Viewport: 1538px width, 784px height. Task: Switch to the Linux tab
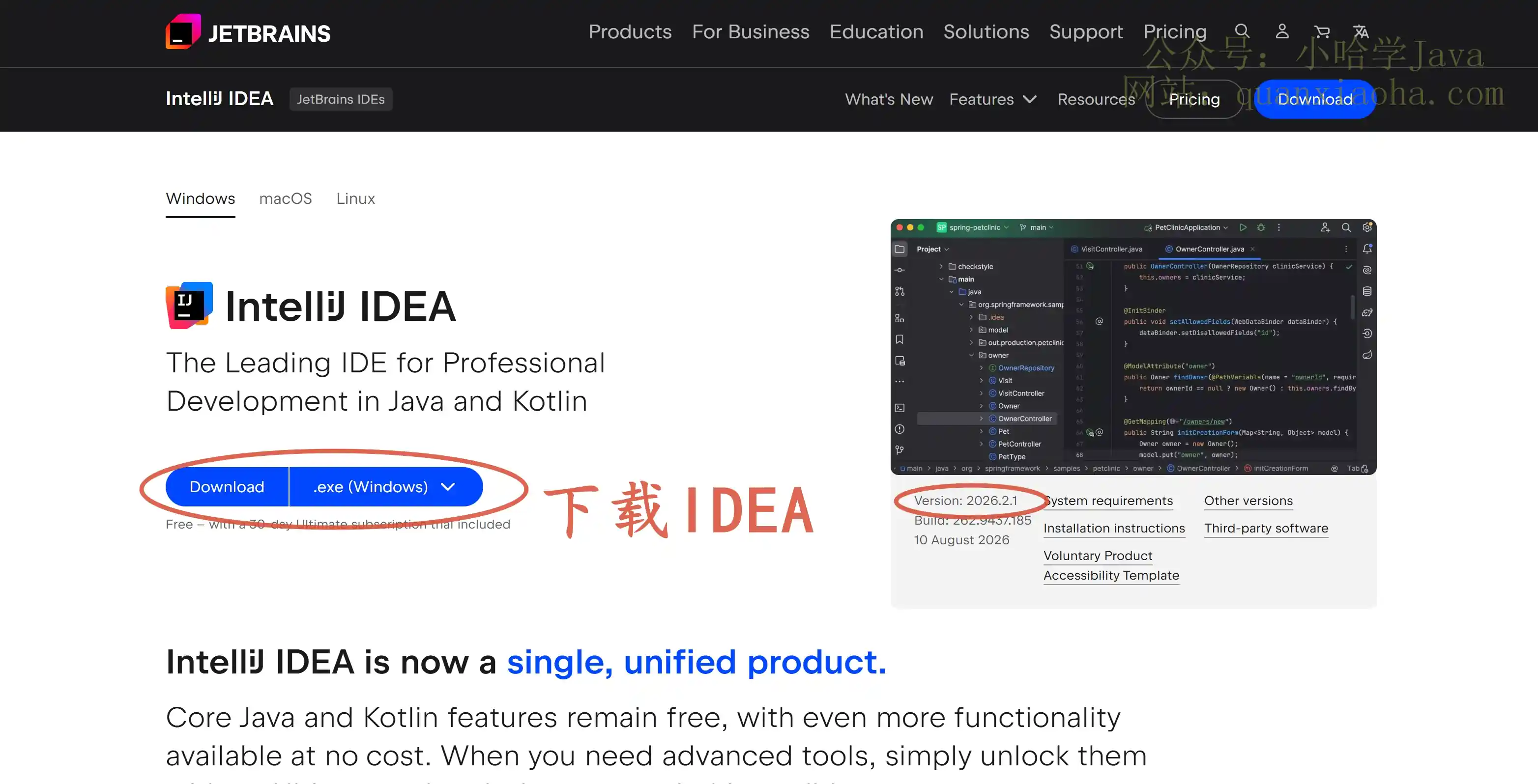(x=355, y=198)
